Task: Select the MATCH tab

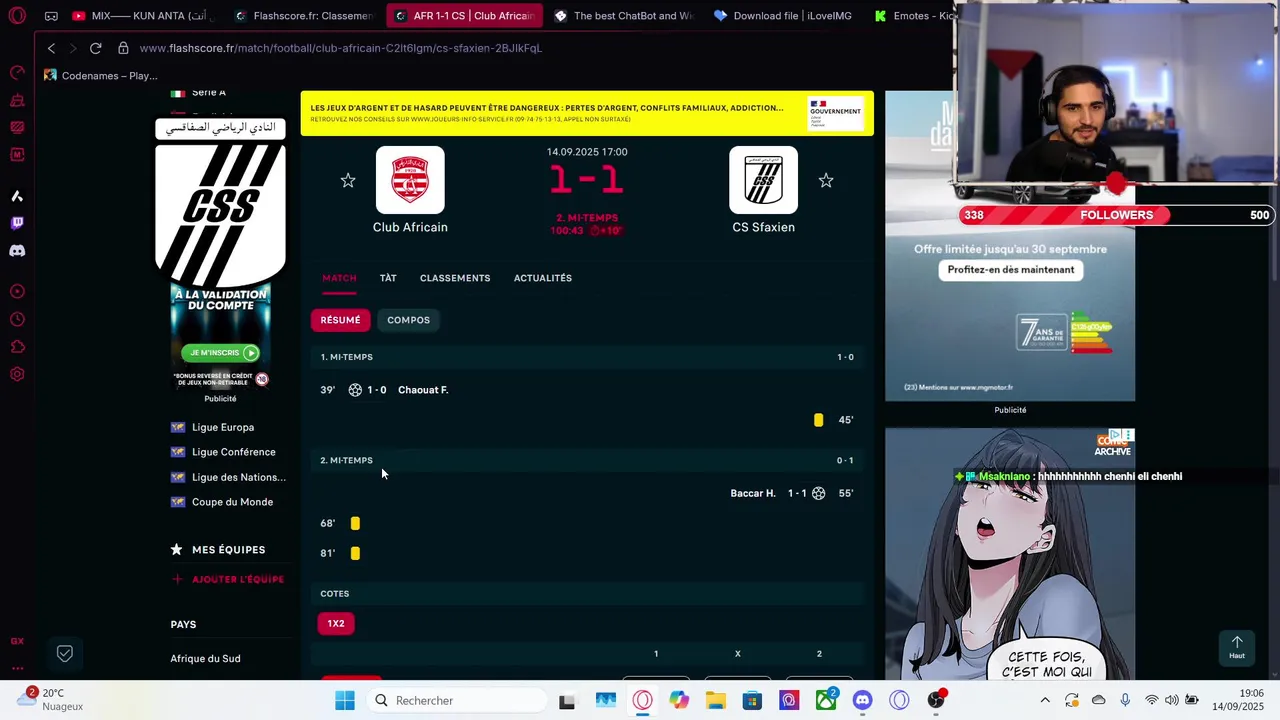Action: coord(339,278)
